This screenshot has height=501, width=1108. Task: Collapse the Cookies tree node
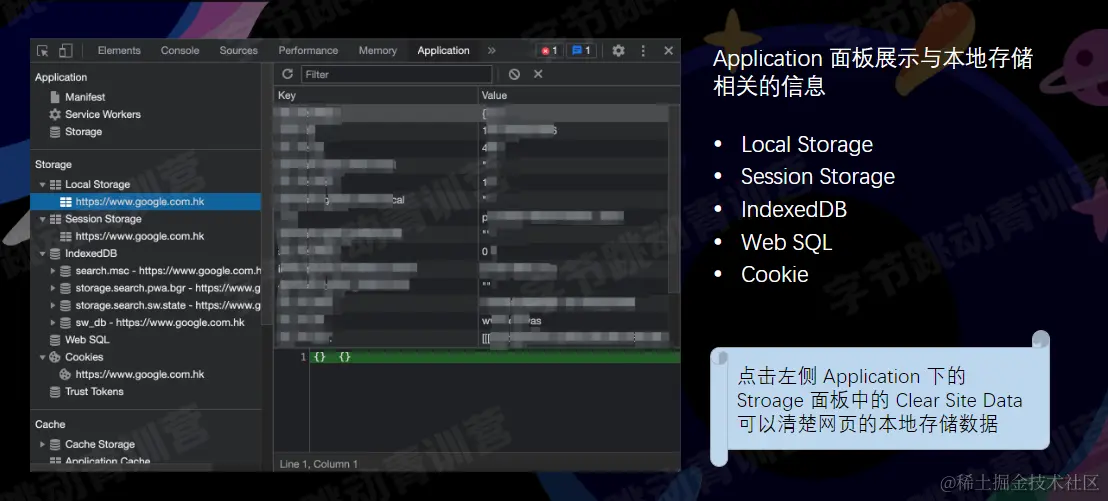42,358
